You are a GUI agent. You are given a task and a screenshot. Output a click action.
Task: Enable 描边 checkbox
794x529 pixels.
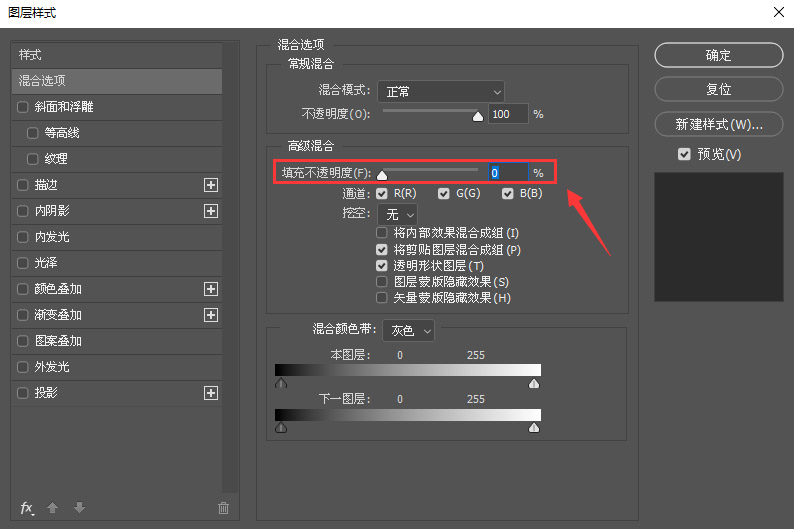[23, 185]
